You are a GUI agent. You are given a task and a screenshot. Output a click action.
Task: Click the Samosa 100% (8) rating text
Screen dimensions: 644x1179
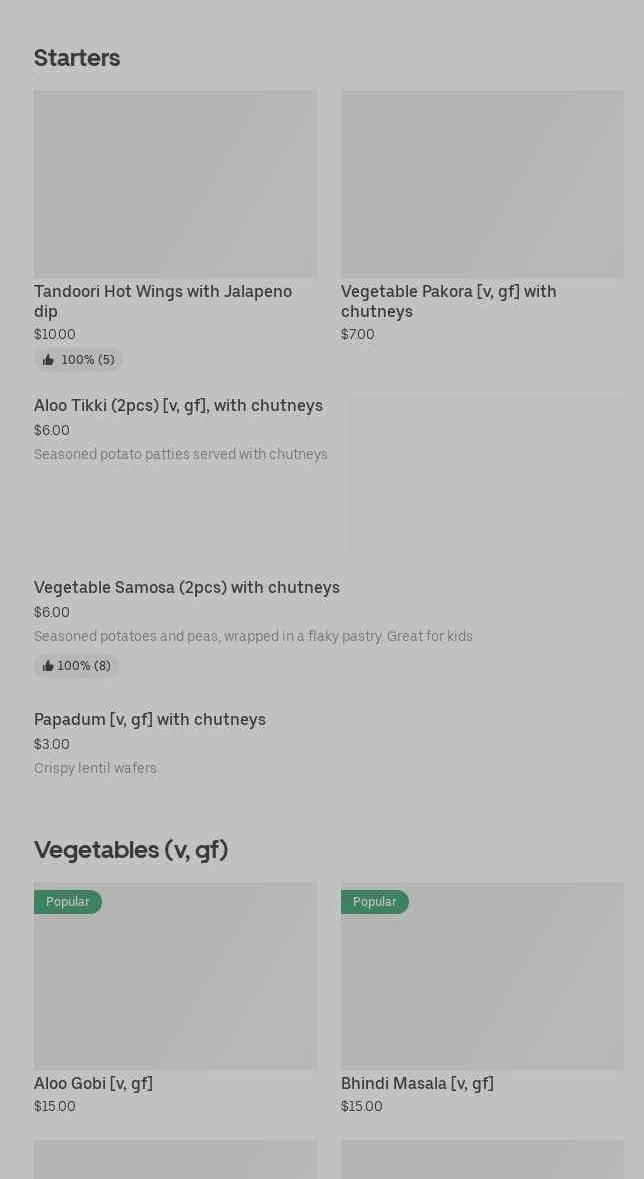coord(84,666)
